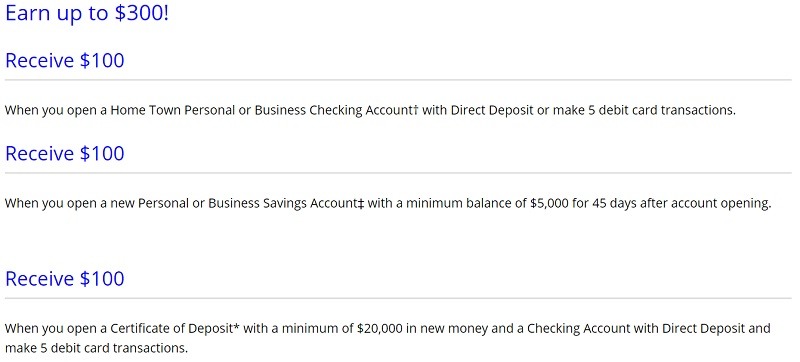Click the words 'new money' in CD offer

coord(445,329)
